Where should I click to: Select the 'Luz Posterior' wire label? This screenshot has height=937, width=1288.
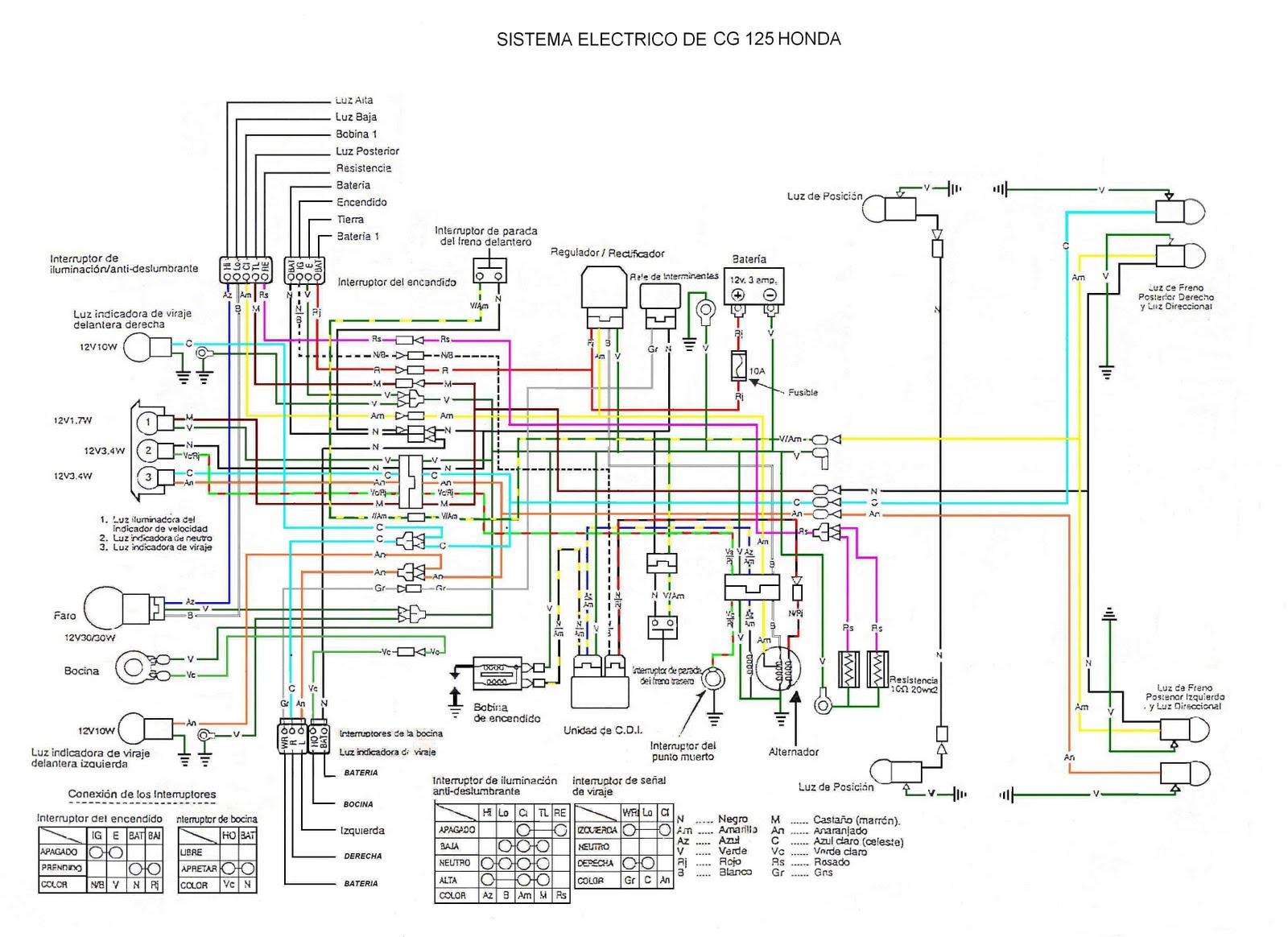[x=367, y=151]
